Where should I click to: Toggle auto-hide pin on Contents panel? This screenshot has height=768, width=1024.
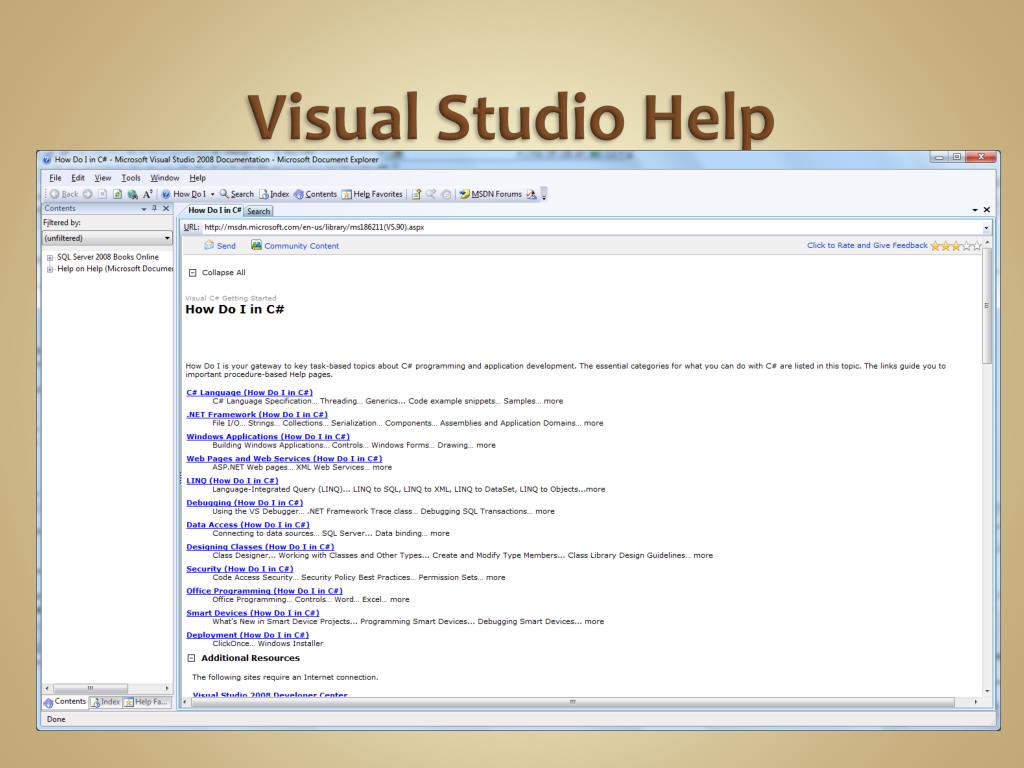point(155,208)
